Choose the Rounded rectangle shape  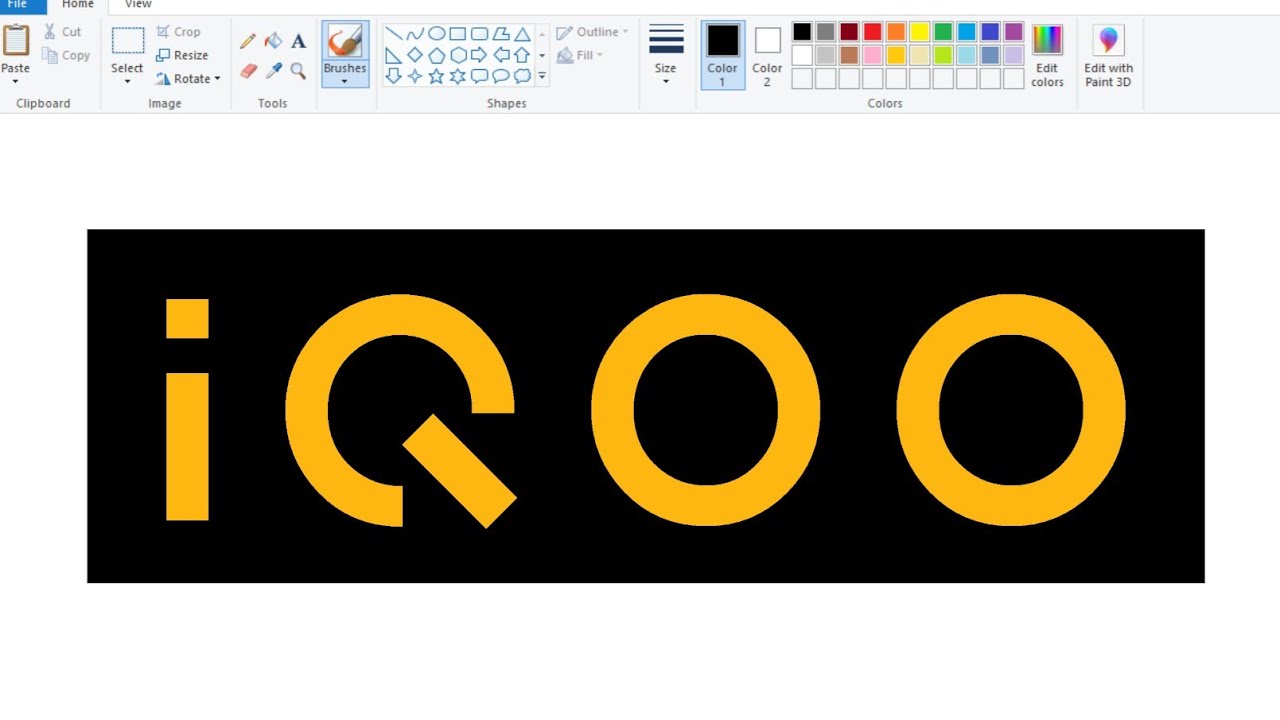(x=479, y=33)
